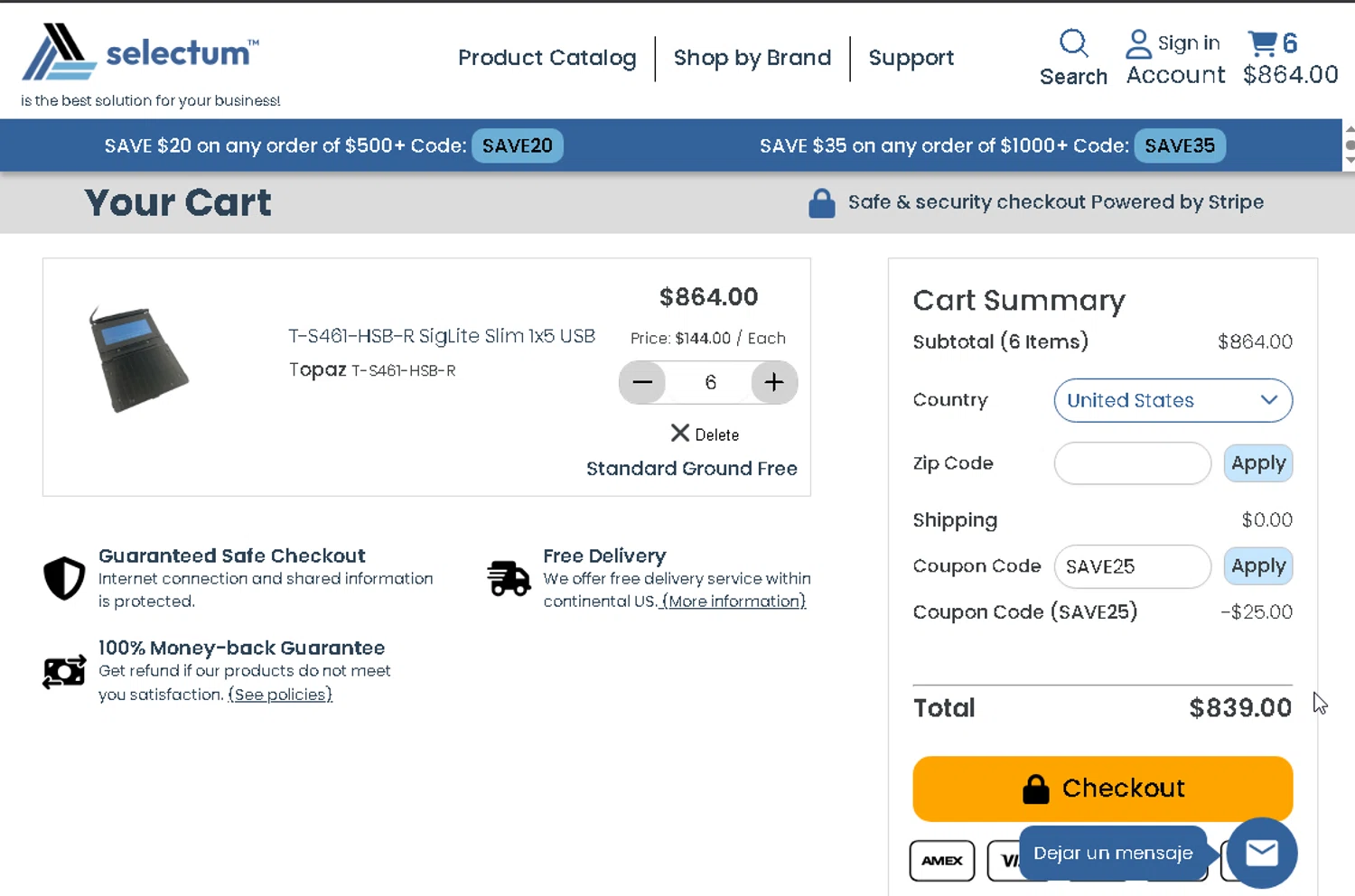Open the Search magnifier icon

[x=1073, y=42]
